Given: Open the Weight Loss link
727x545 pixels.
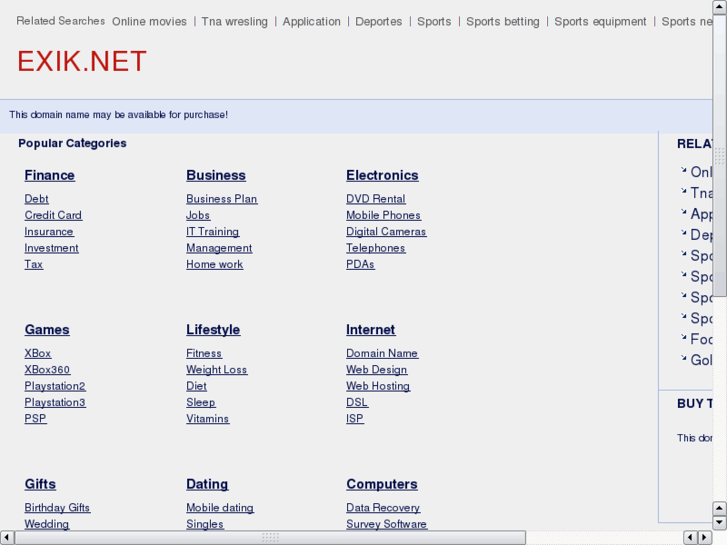Looking at the screenshot, I should (217, 370).
